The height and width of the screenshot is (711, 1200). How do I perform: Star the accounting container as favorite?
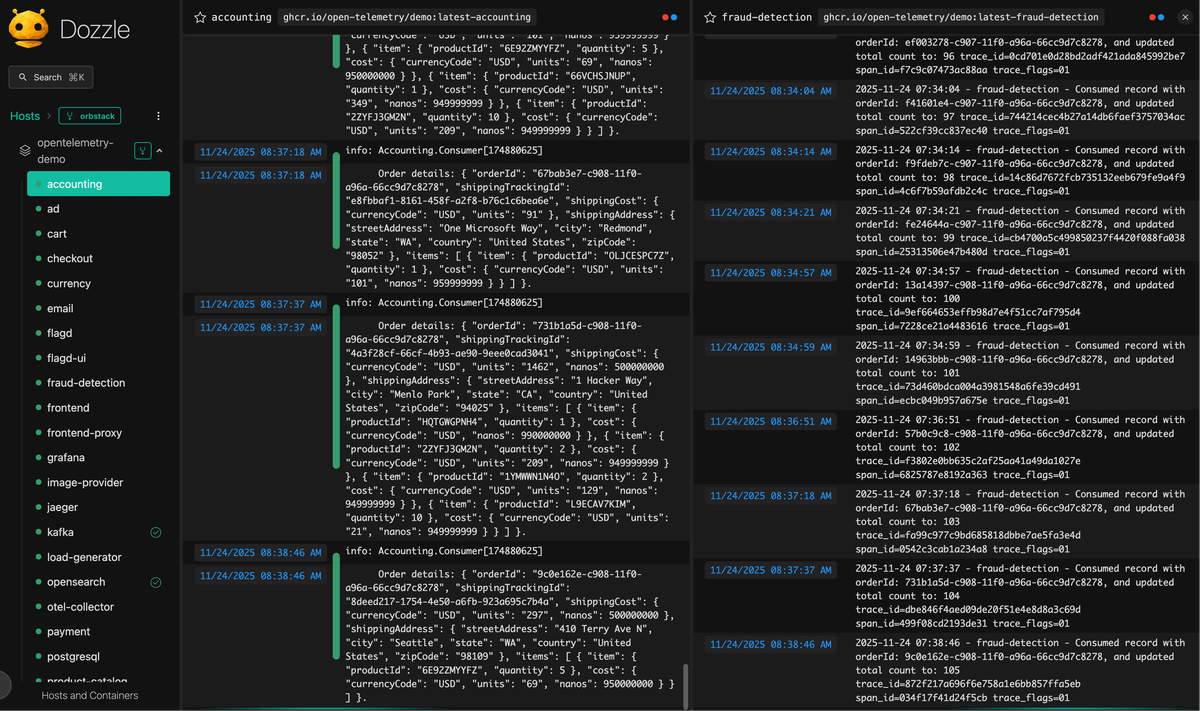click(200, 17)
